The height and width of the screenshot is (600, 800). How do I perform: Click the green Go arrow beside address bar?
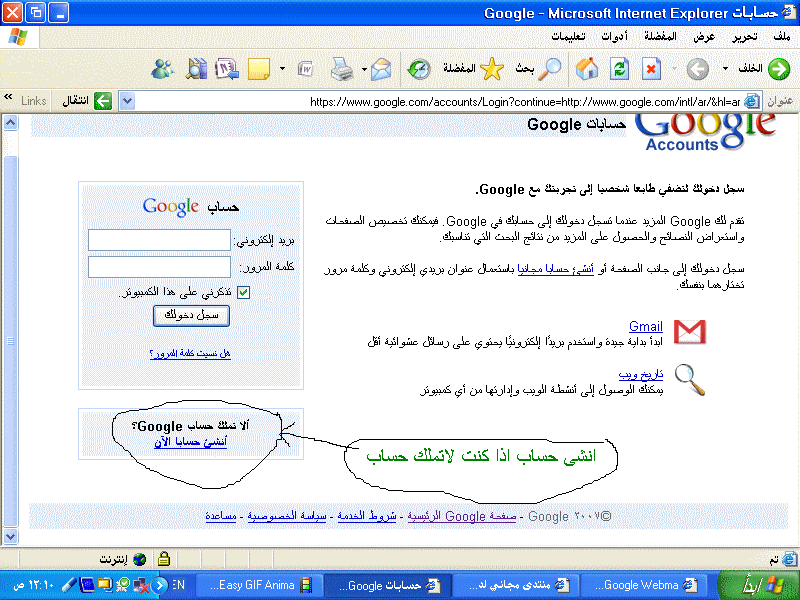tap(103, 101)
